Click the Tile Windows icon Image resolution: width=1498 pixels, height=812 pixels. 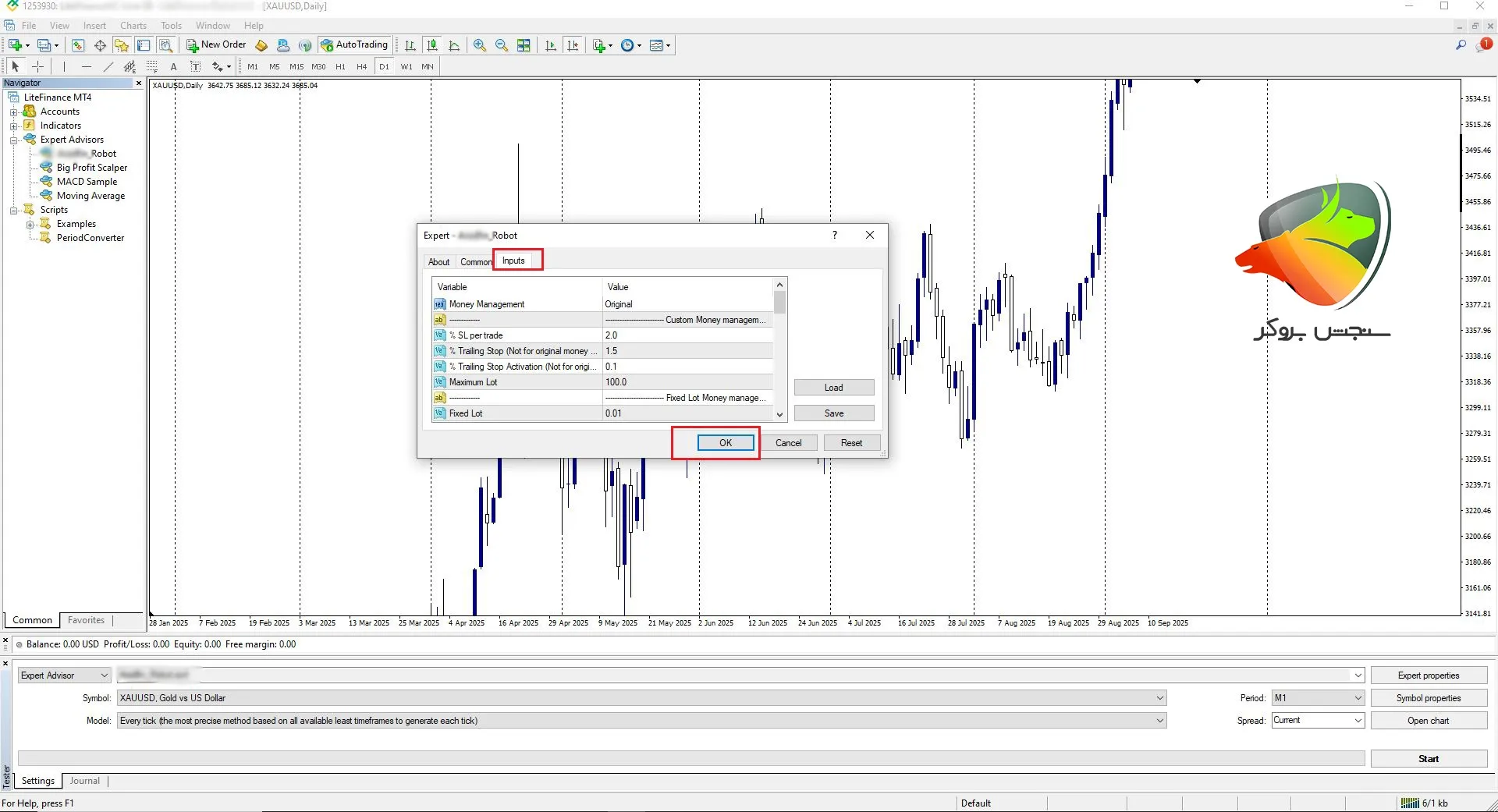(524, 45)
